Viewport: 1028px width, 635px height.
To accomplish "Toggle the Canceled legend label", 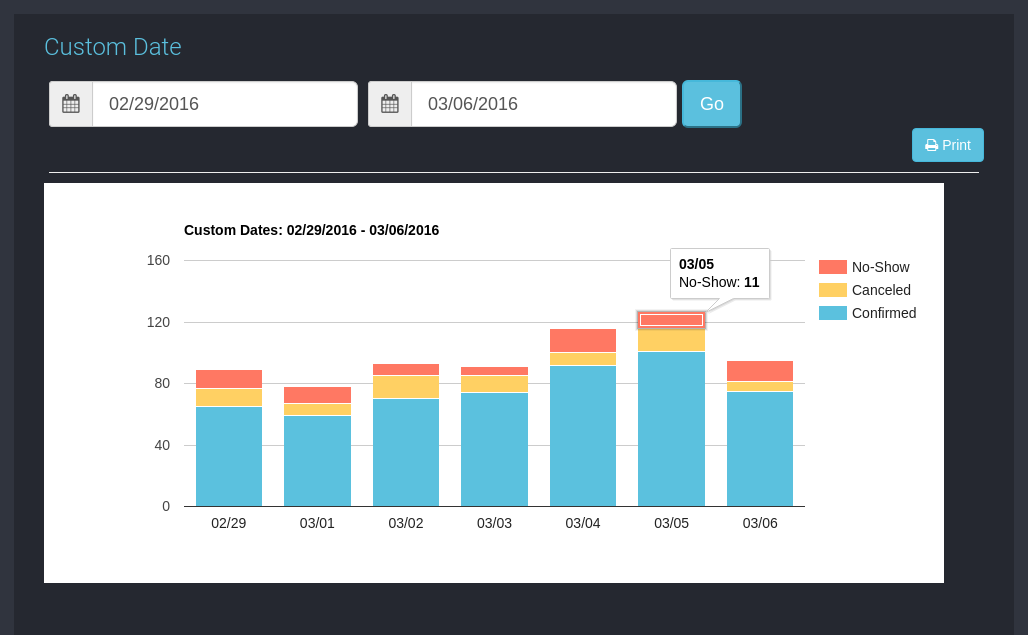I will 881,290.
